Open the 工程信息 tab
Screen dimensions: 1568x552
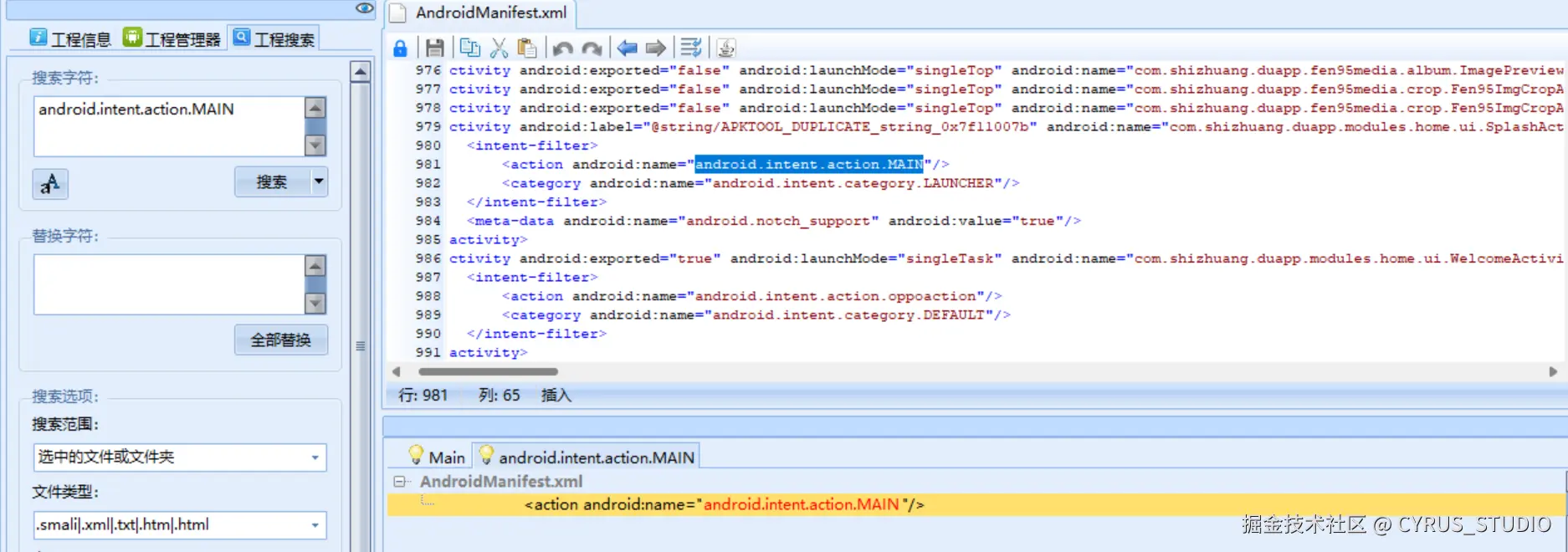click(x=70, y=38)
